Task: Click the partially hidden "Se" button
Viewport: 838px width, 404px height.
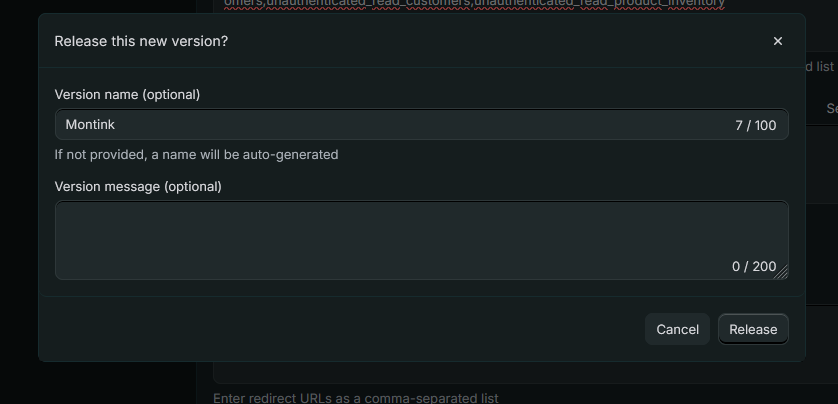Action: click(831, 108)
